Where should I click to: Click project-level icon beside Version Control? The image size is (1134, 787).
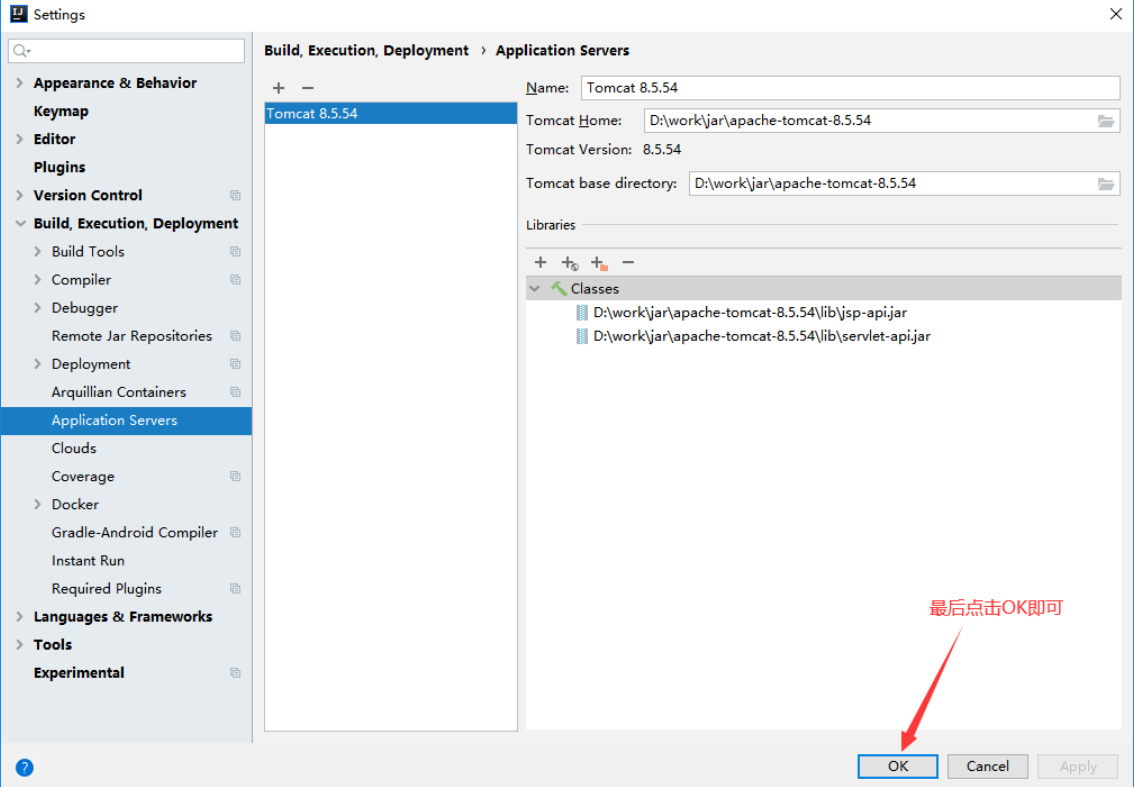point(235,195)
